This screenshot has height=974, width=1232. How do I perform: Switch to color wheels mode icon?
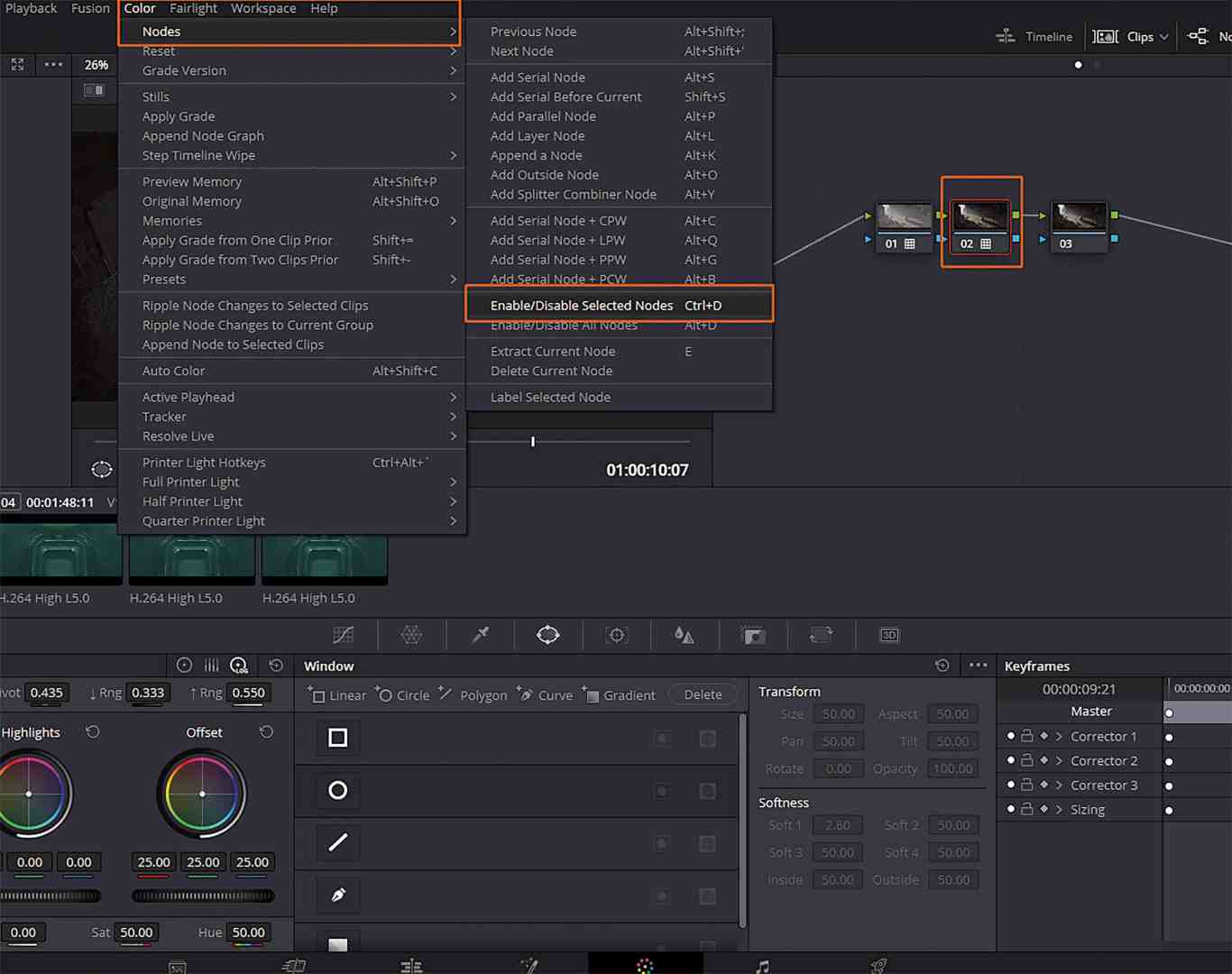click(184, 666)
